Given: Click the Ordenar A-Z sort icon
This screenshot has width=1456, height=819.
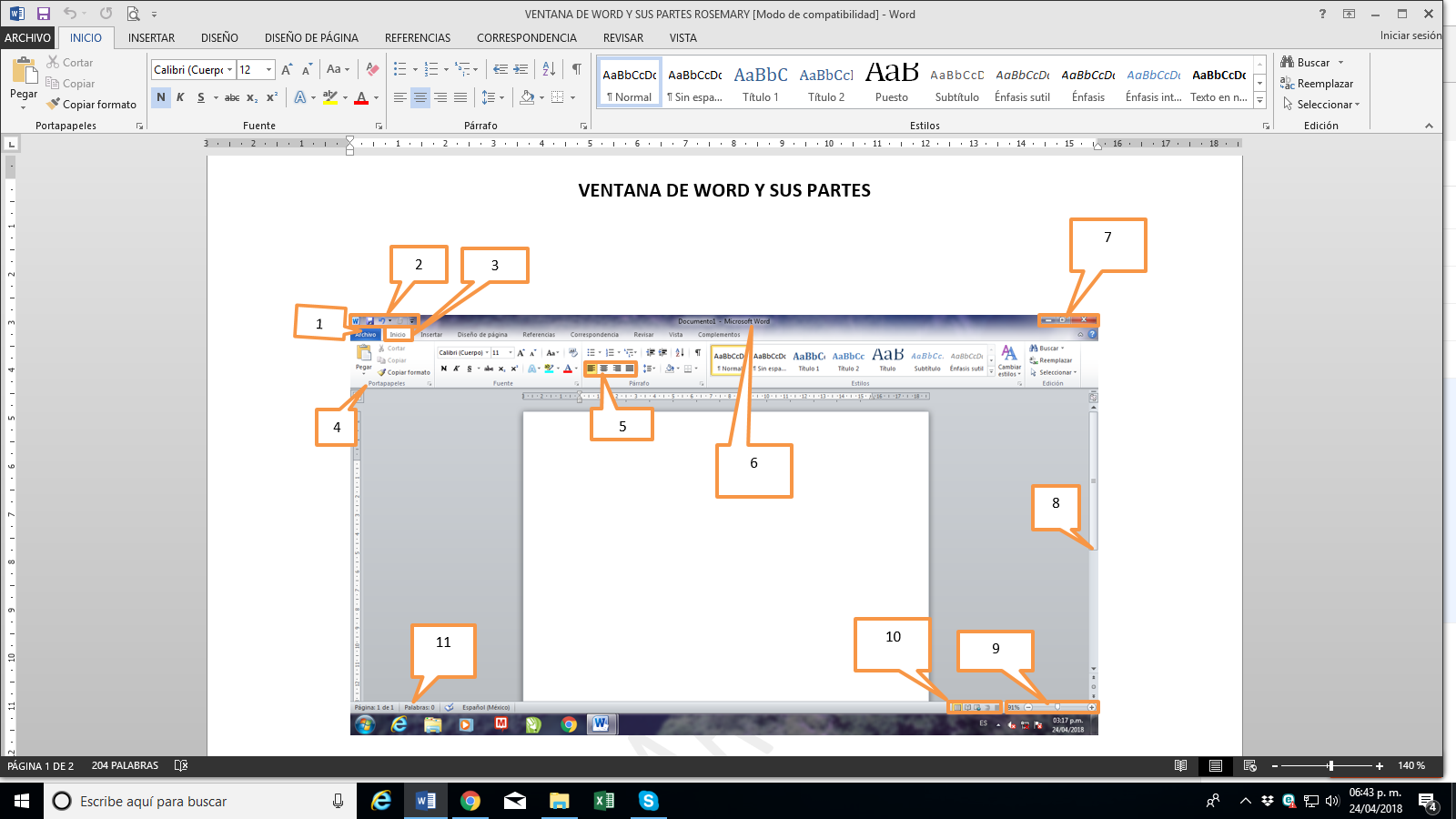Looking at the screenshot, I should click(x=548, y=69).
